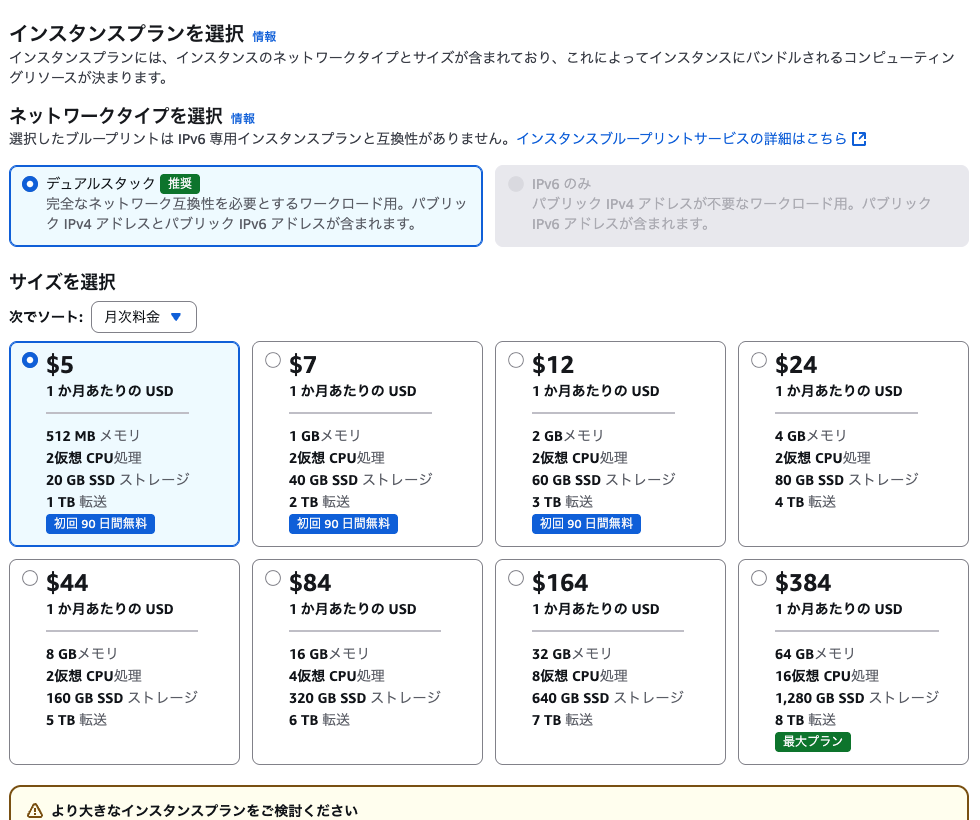
Task: Click the IPv6 のみ radio option
Action: (516, 183)
